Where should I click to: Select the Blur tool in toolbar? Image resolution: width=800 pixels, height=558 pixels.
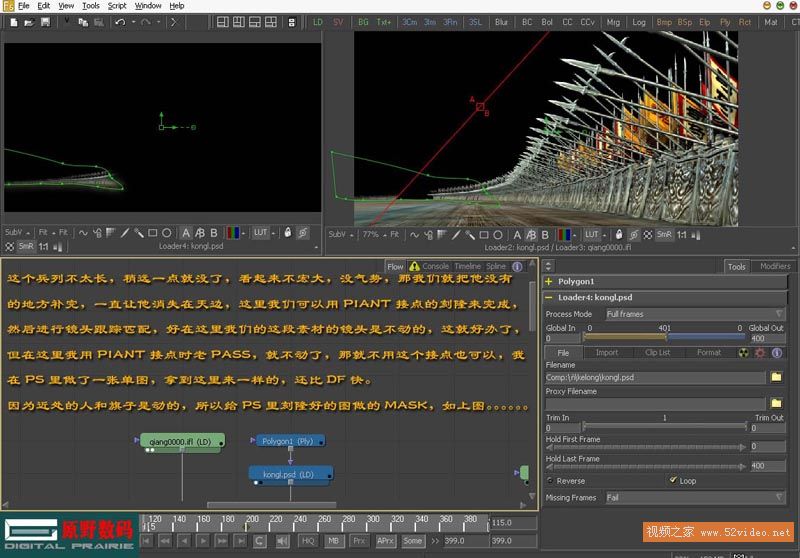pos(501,22)
